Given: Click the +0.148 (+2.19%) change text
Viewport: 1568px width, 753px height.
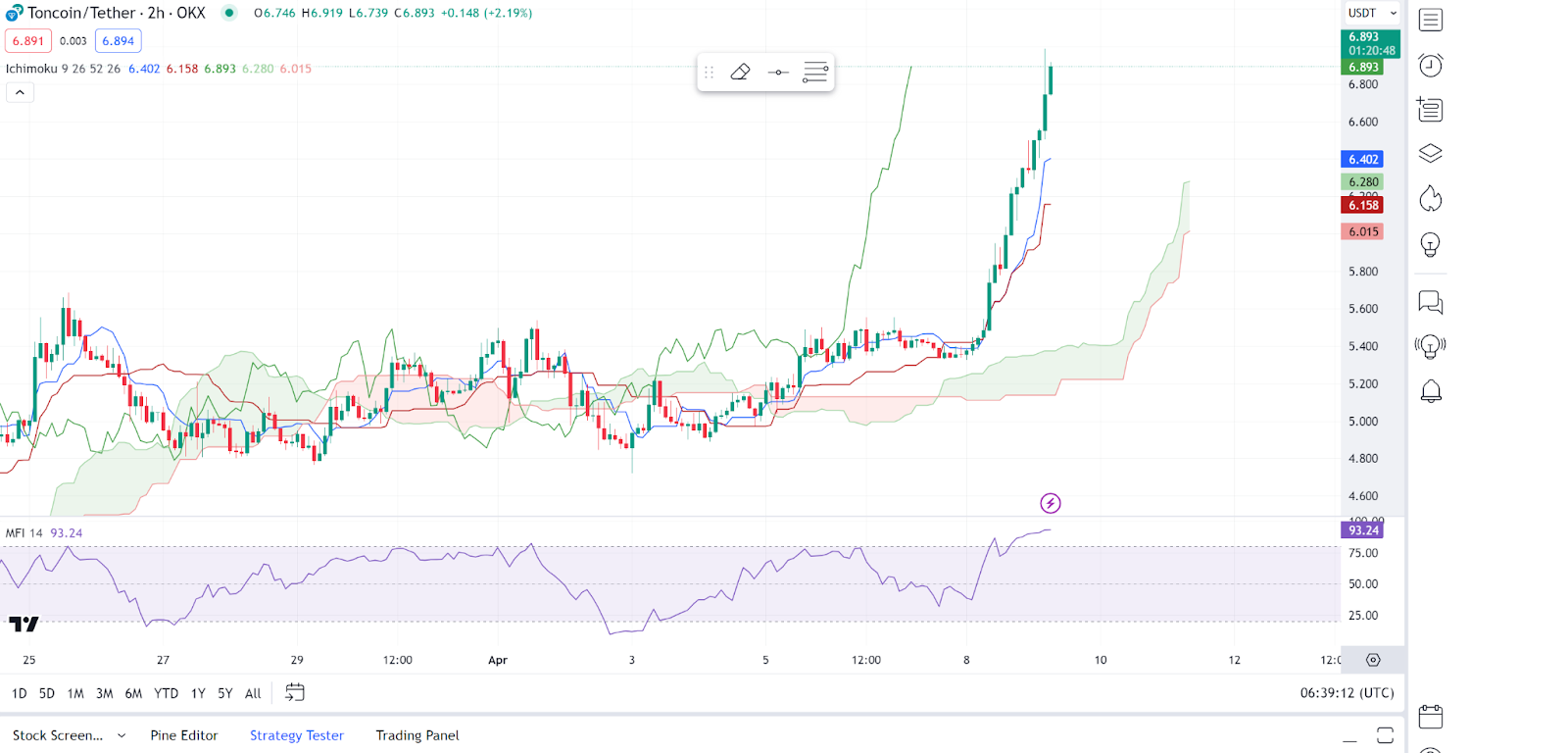Looking at the screenshot, I should pyautogui.click(x=486, y=13).
